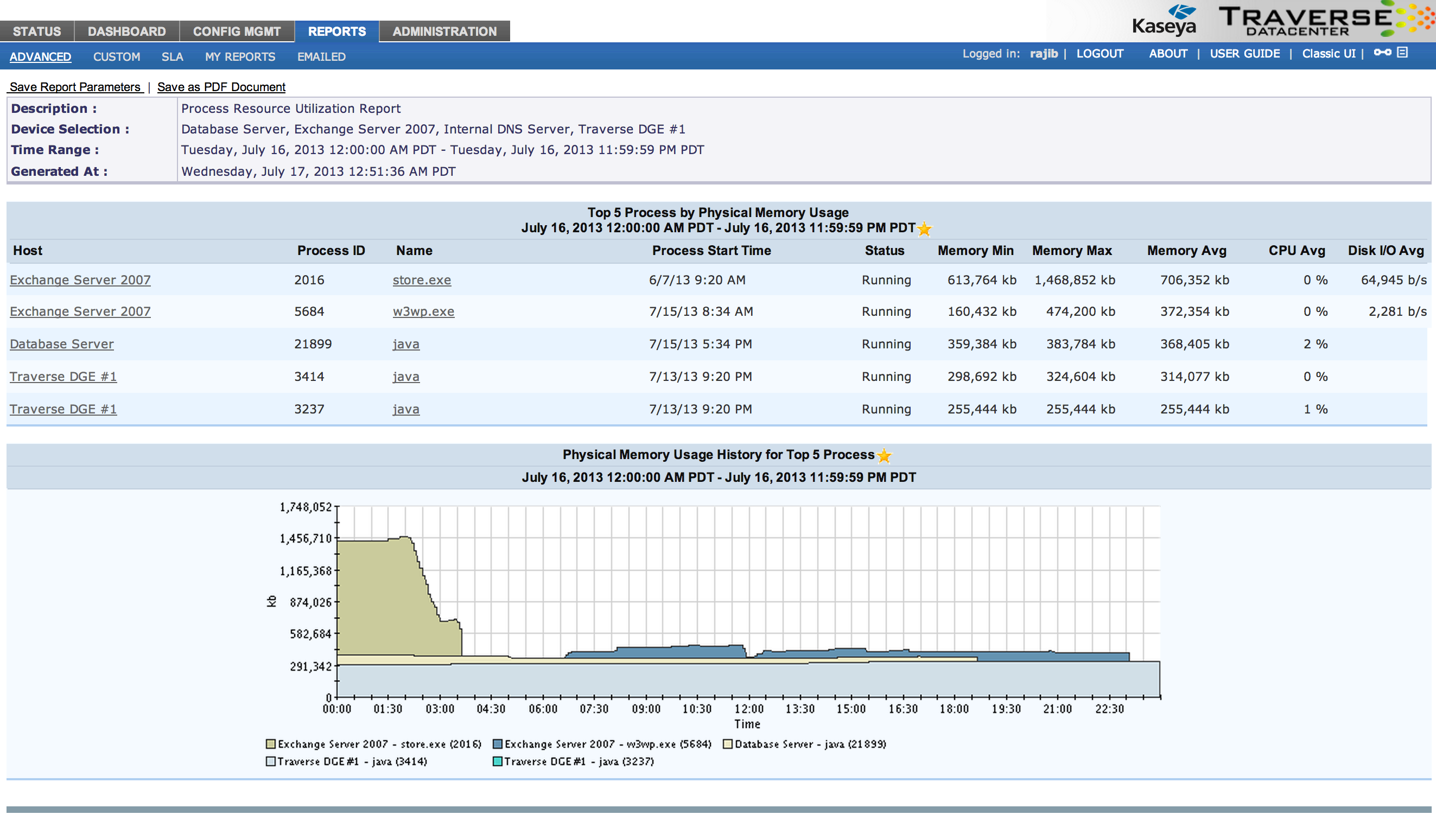This screenshot has width=1436, height=840.
Task: Open Traverse DGE #1 host for process 3414
Action: [63, 376]
